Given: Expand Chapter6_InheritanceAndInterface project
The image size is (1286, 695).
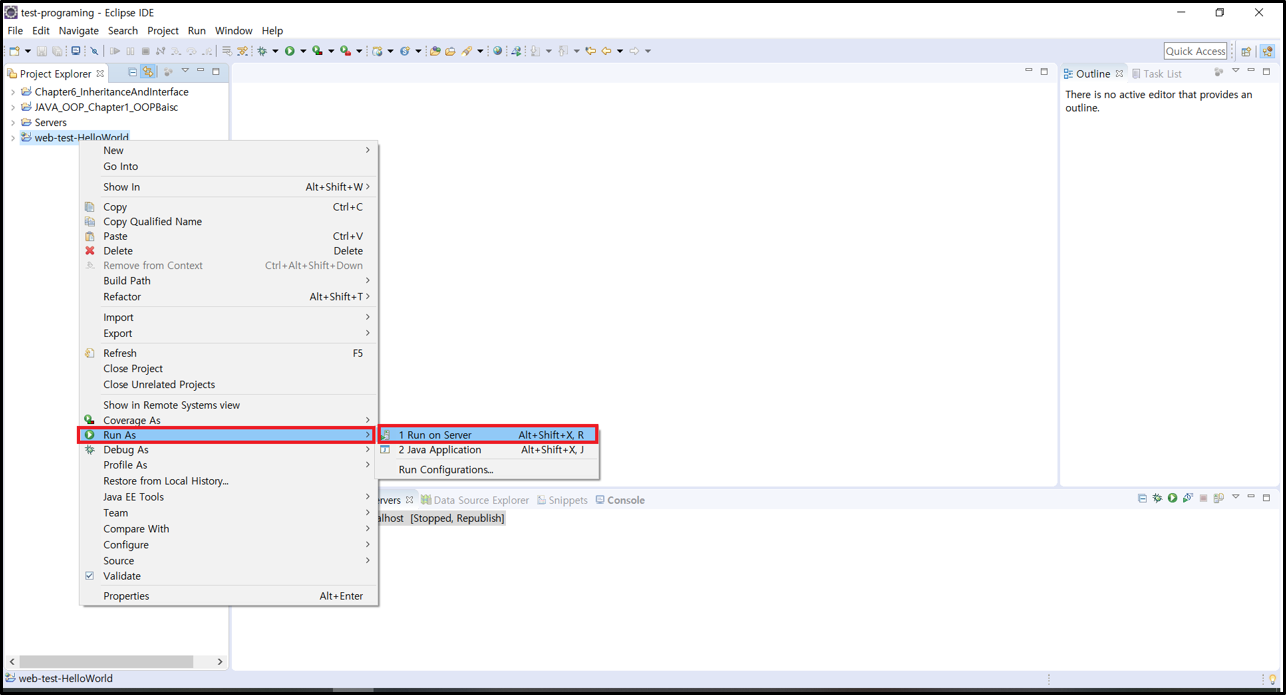Looking at the screenshot, I should coord(13,92).
